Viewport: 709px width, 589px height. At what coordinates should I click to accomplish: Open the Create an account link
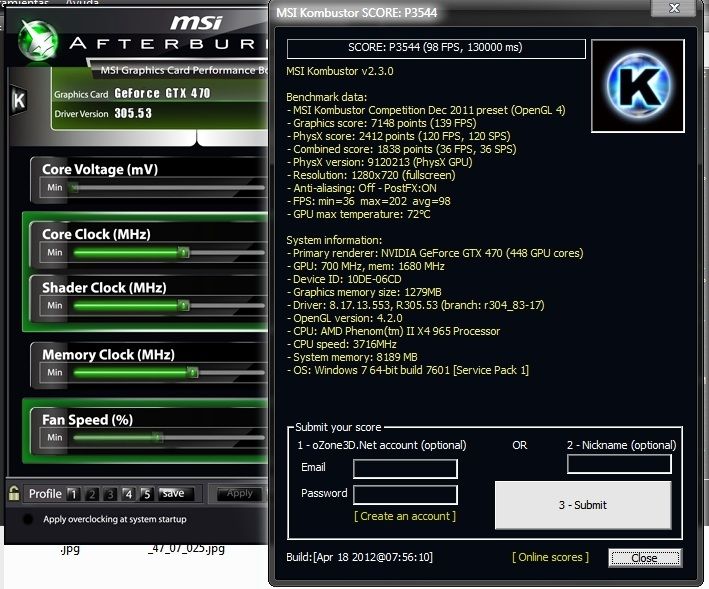405,516
